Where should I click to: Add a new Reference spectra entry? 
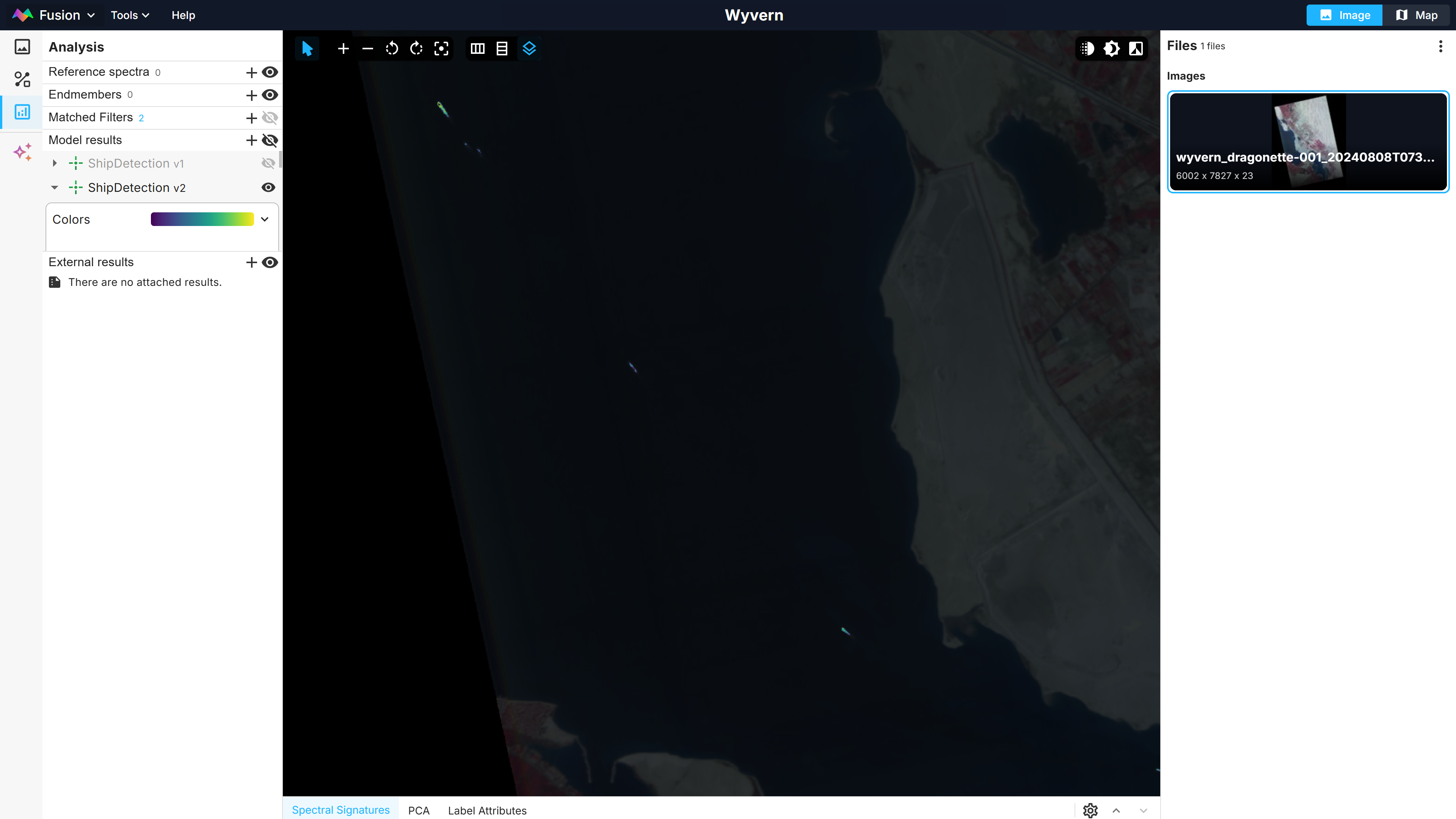click(251, 72)
